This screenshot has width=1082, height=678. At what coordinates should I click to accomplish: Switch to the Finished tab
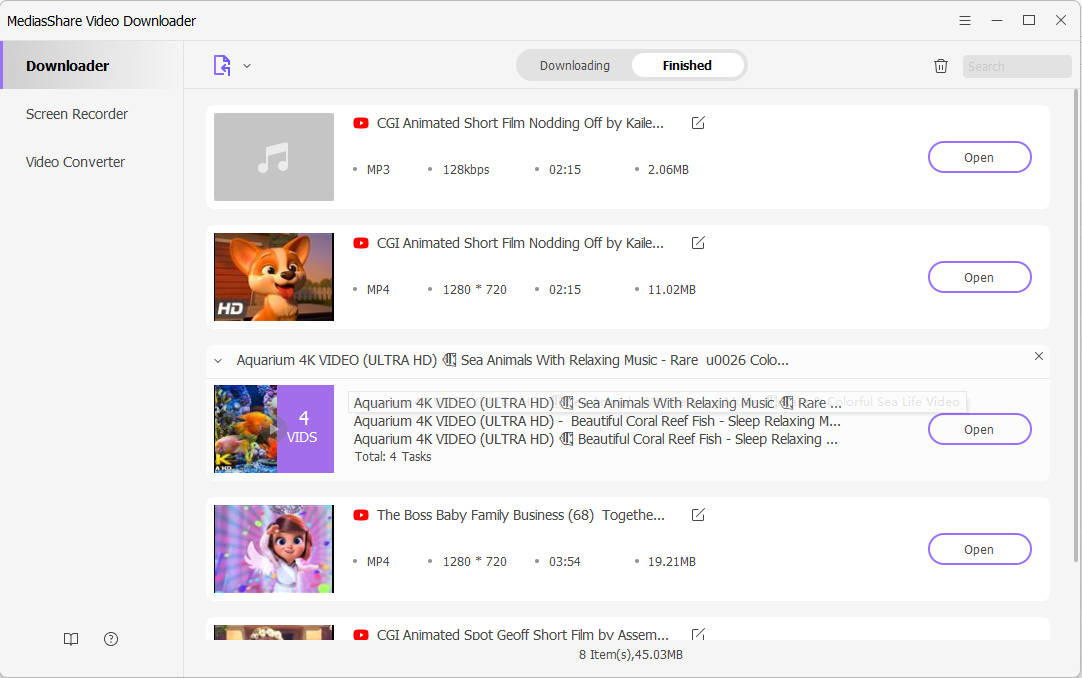pyautogui.click(x=687, y=66)
